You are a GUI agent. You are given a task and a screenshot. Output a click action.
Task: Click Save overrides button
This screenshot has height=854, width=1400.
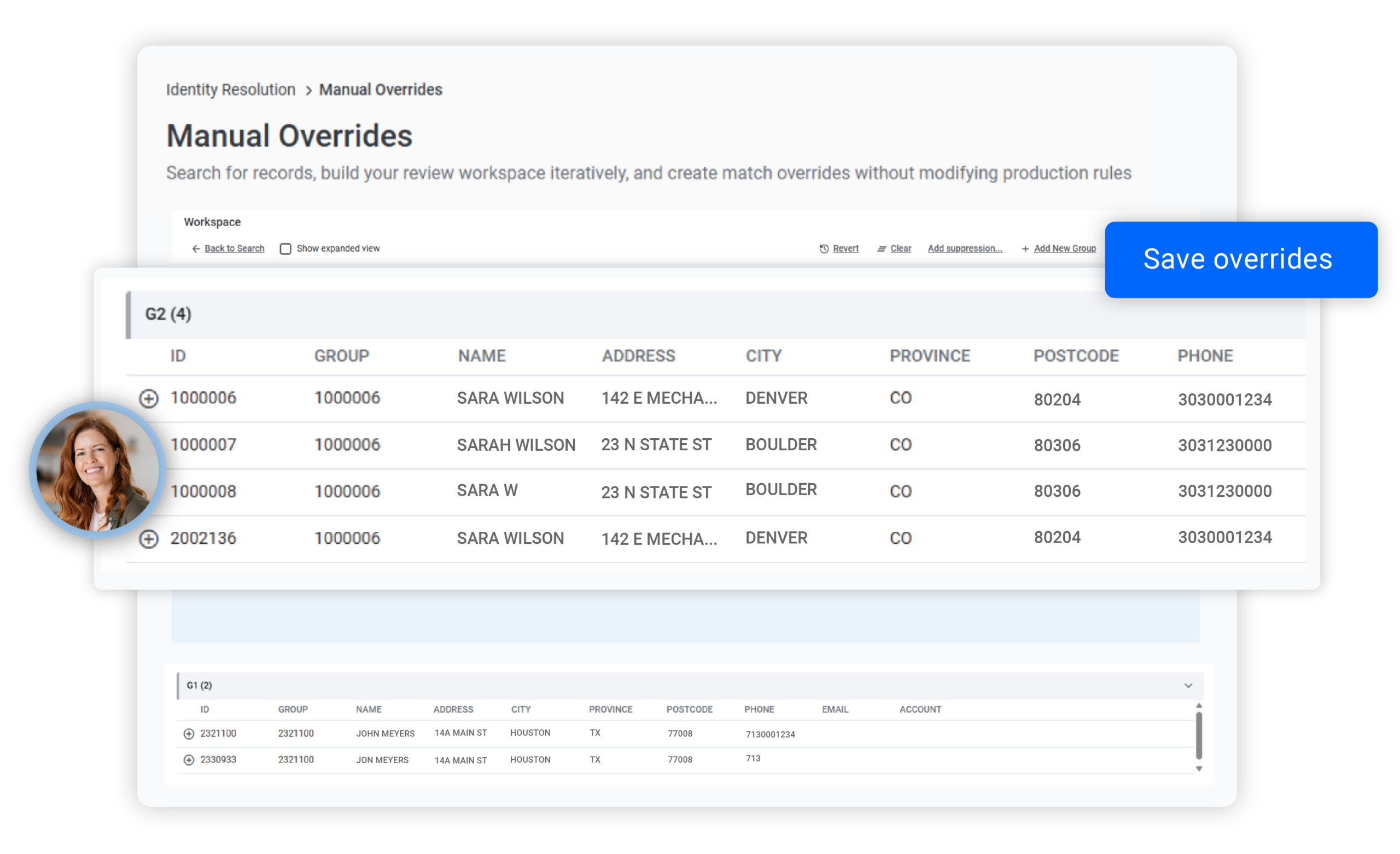click(1241, 259)
